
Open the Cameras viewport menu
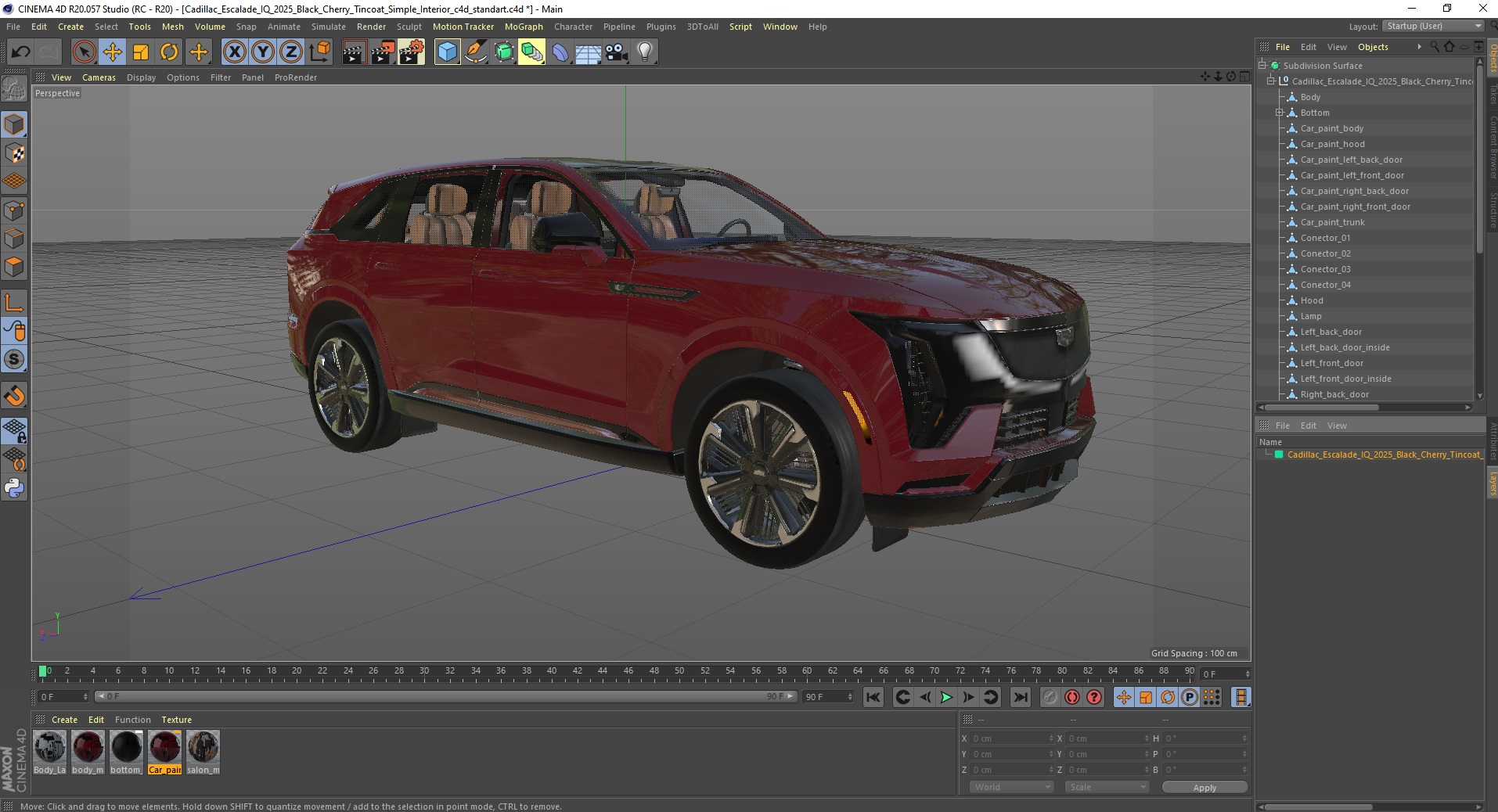coord(99,77)
